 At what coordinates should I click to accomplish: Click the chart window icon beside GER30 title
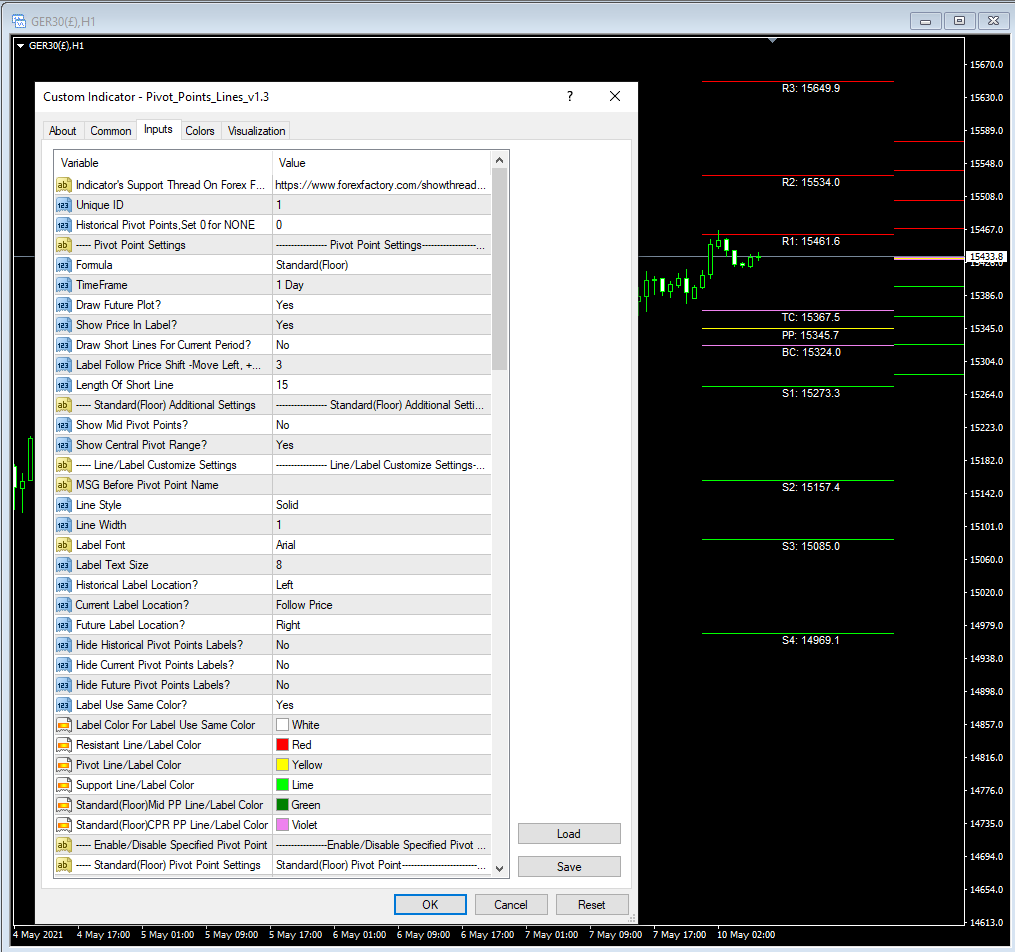pyautogui.click(x=17, y=19)
